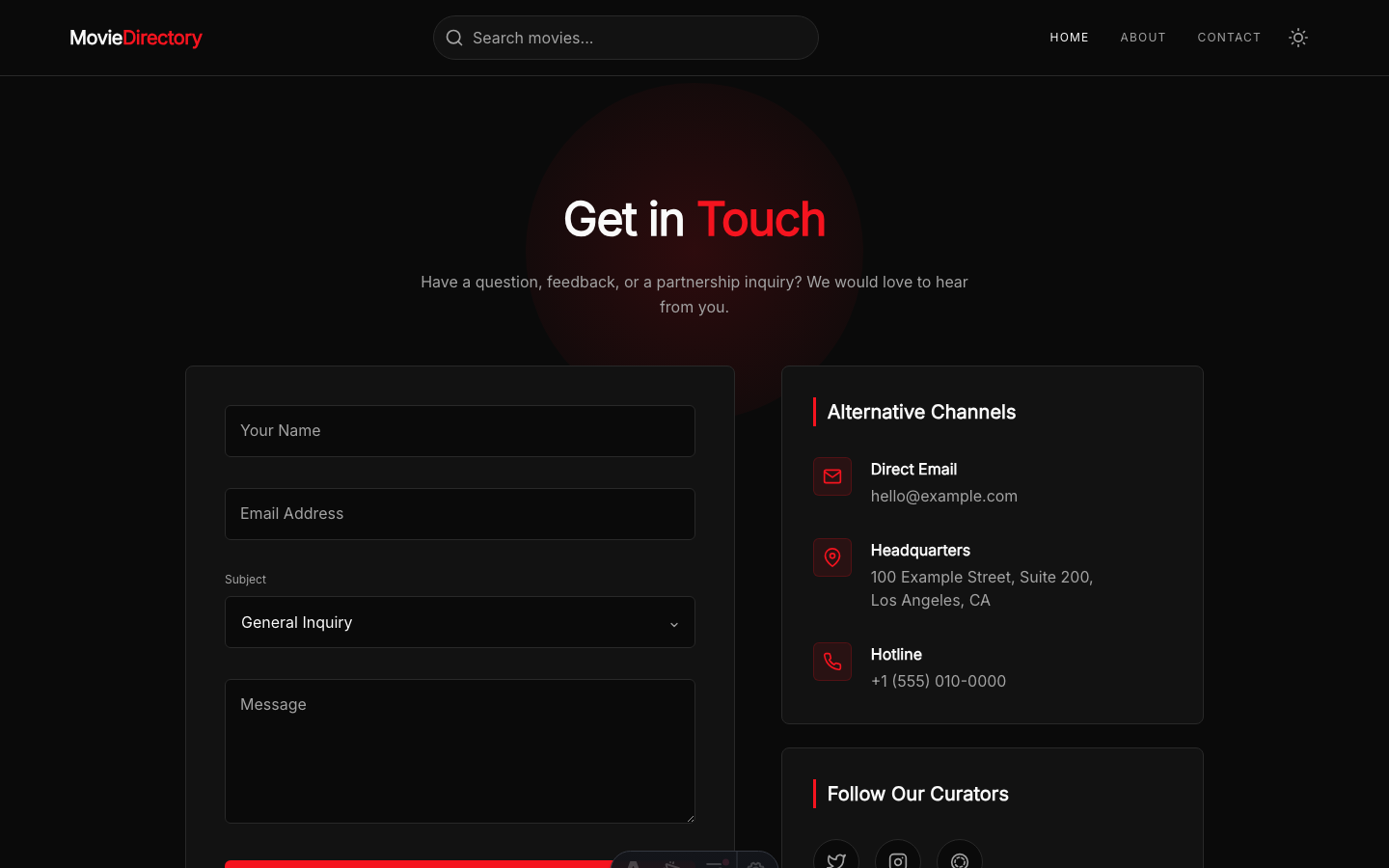Click the 100 Example Street address text
This screenshot has width=1389, height=868.
coord(981,588)
